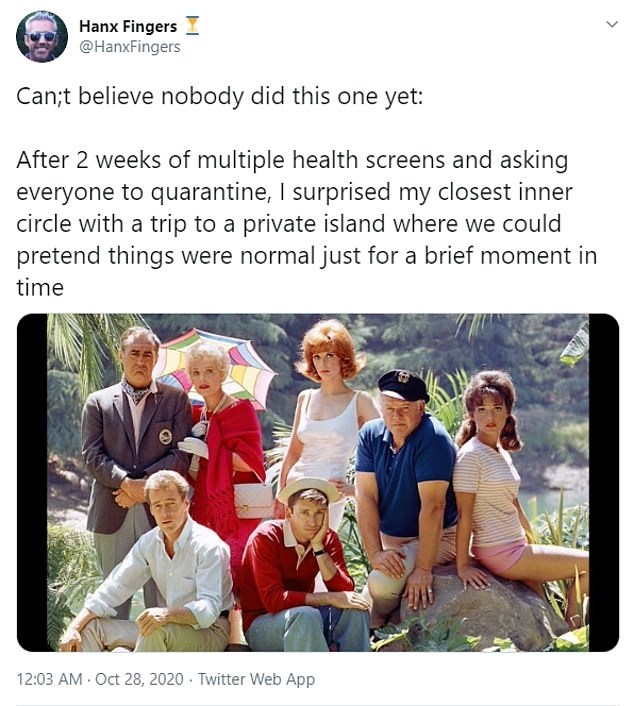Open the Twitter Web App source link
Image resolution: width=634 pixels, height=706 pixels.
pyautogui.click(x=256, y=679)
